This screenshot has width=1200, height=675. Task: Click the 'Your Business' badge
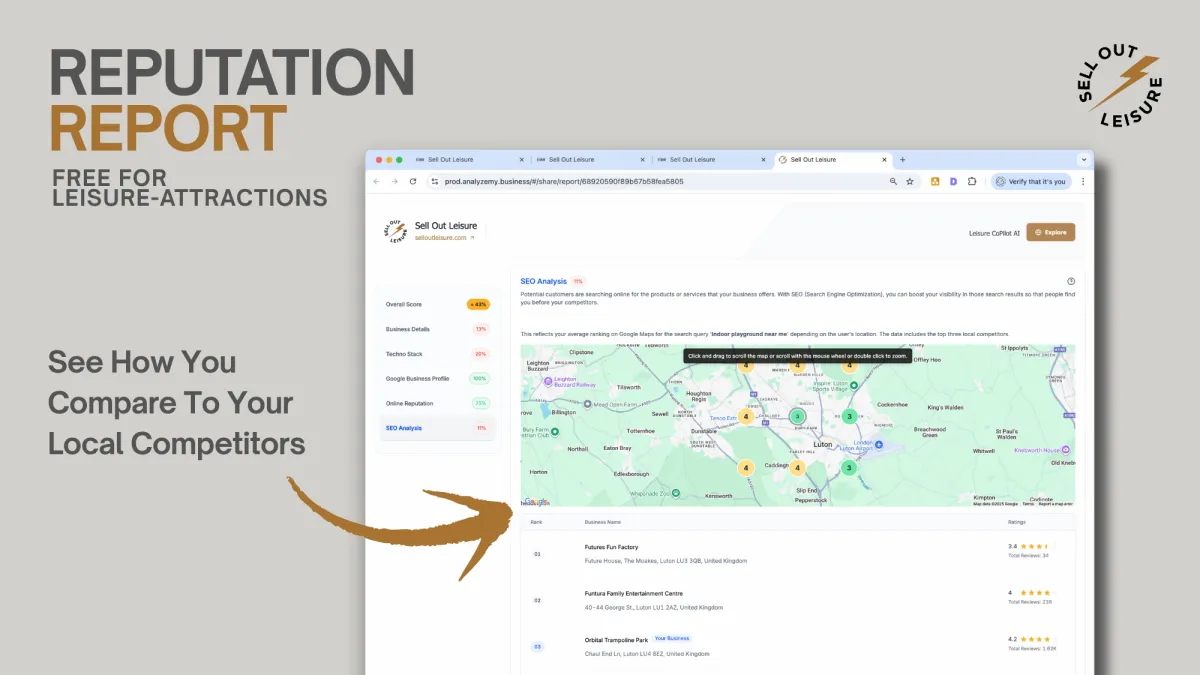[x=672, y=639]
